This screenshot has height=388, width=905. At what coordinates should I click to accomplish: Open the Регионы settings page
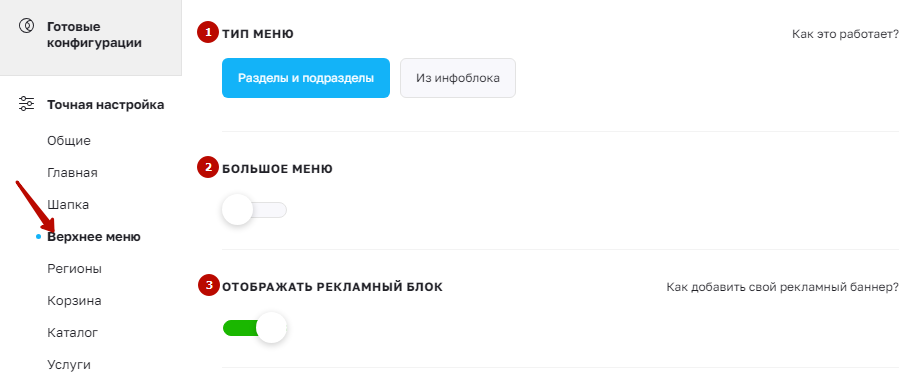tap(74, 269)
